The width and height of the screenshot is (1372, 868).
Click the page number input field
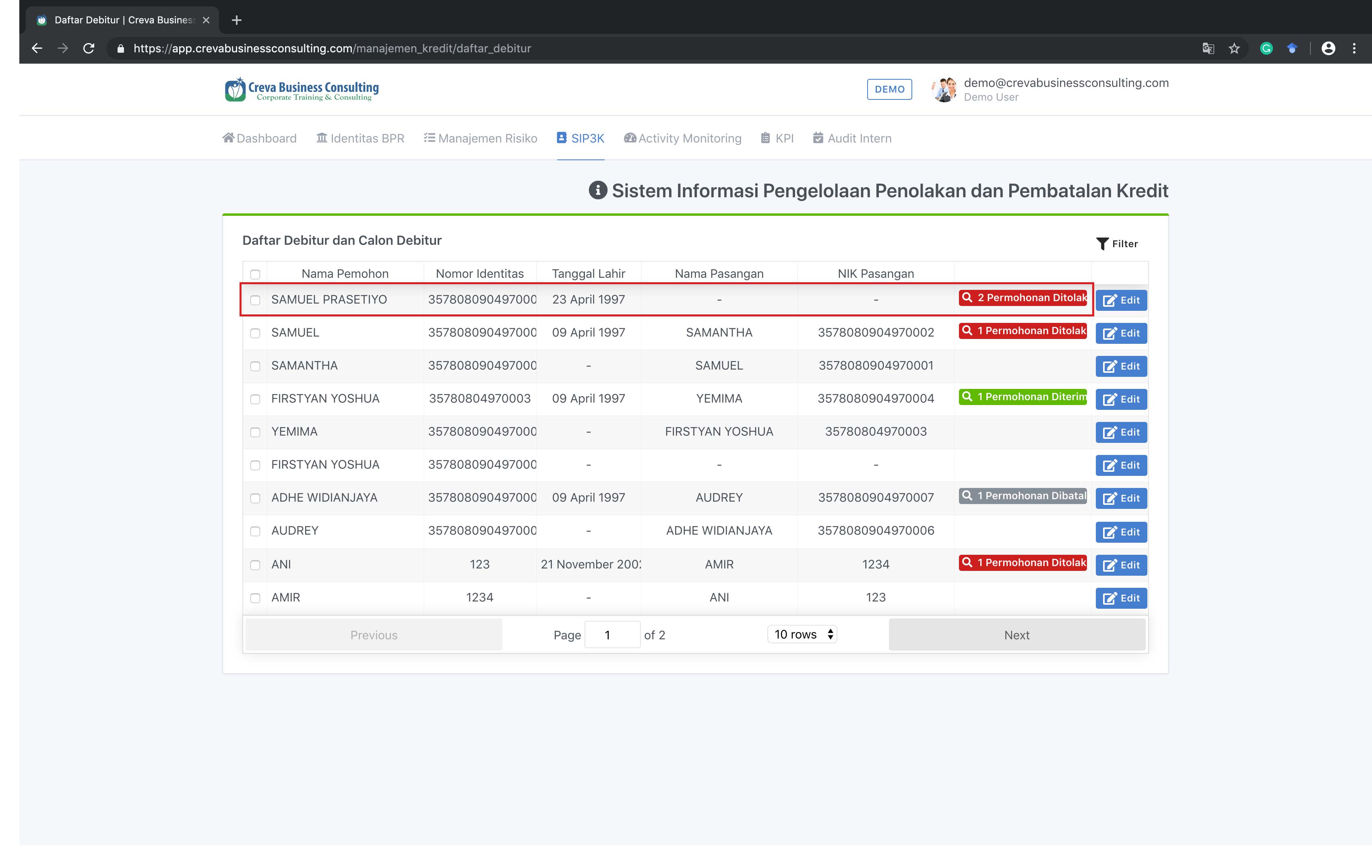tap(612, 635)
